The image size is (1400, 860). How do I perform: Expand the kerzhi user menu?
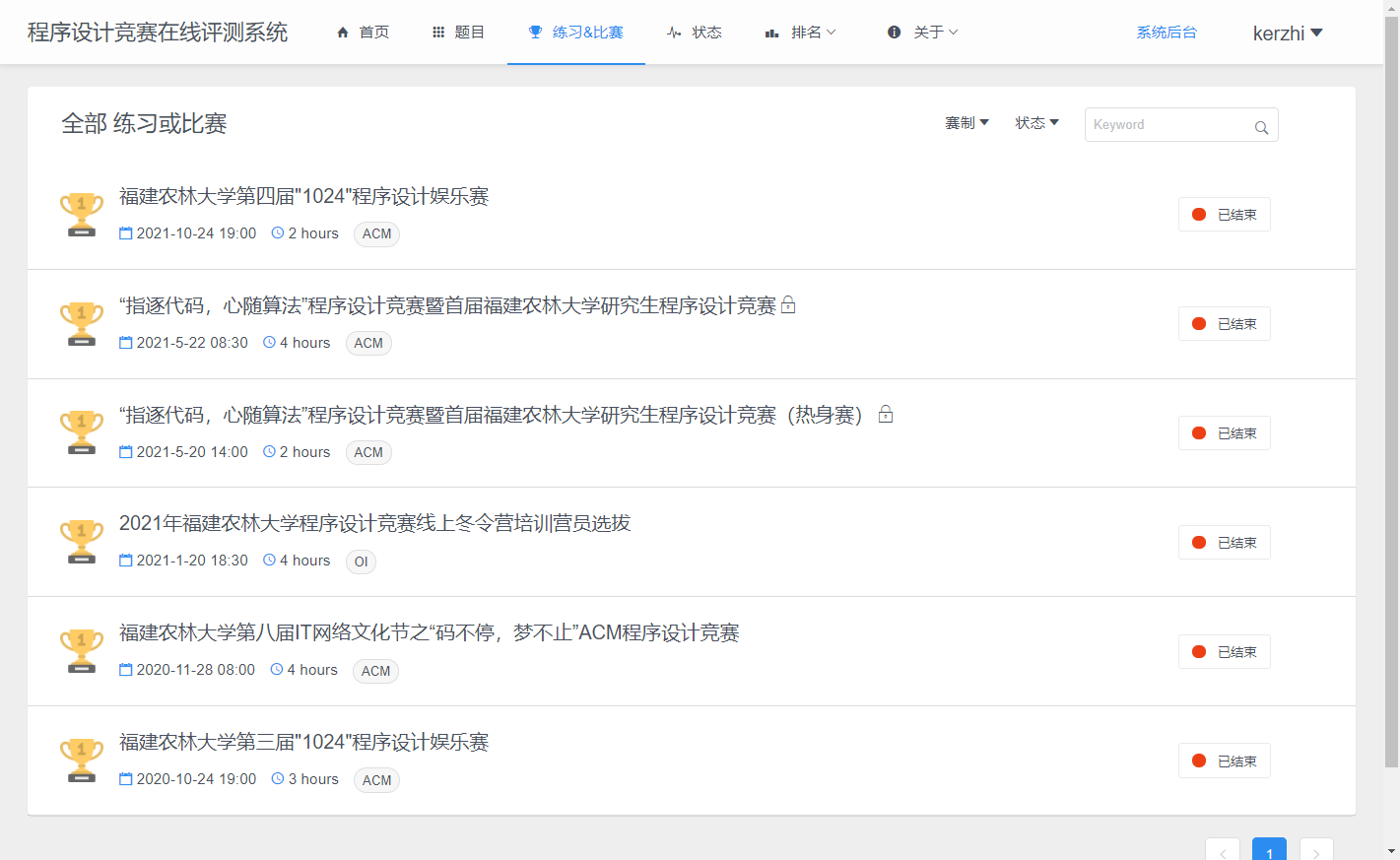pos(1287,33)
